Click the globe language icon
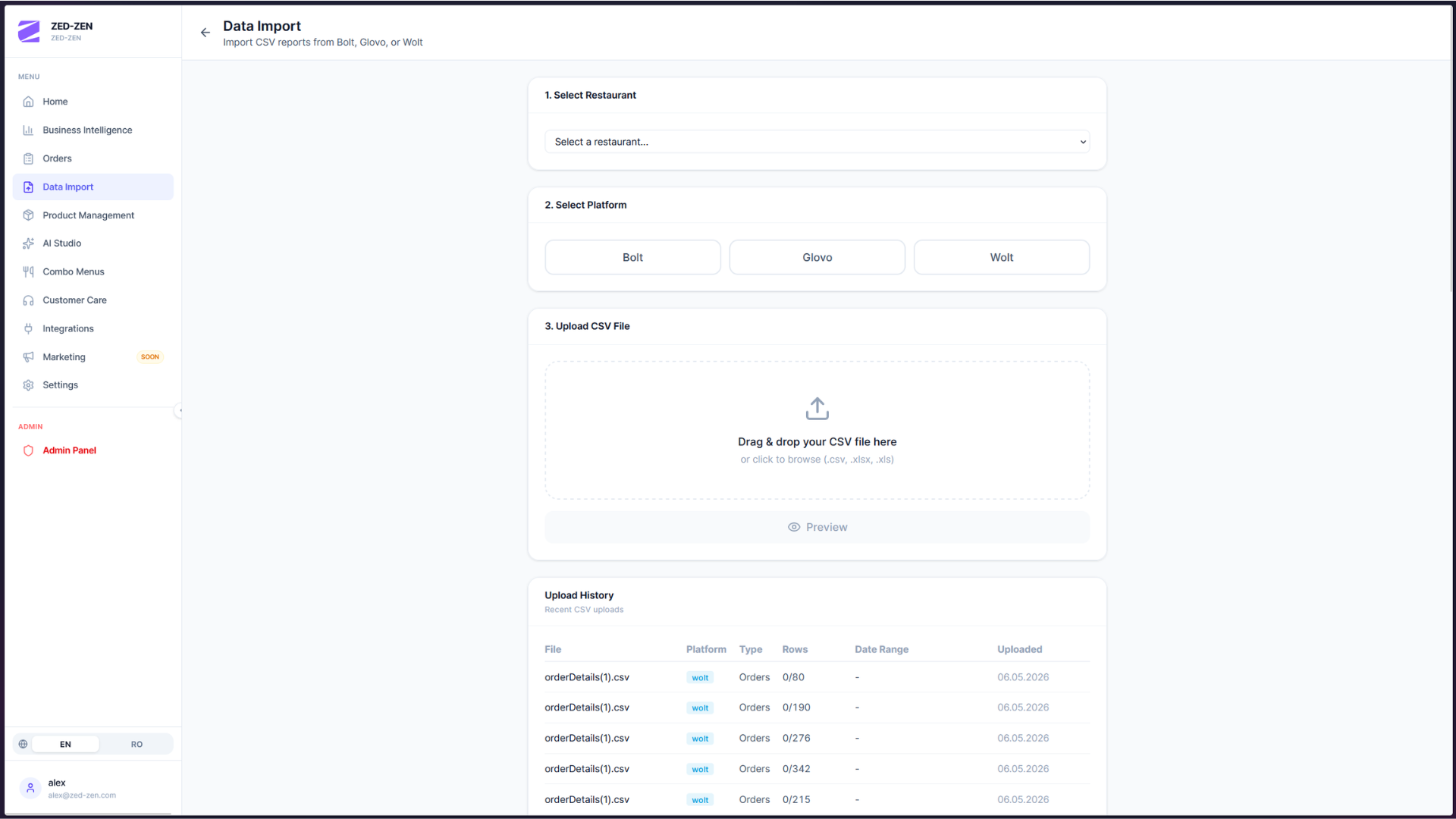Screen dimensions: 1456x819 23,744
